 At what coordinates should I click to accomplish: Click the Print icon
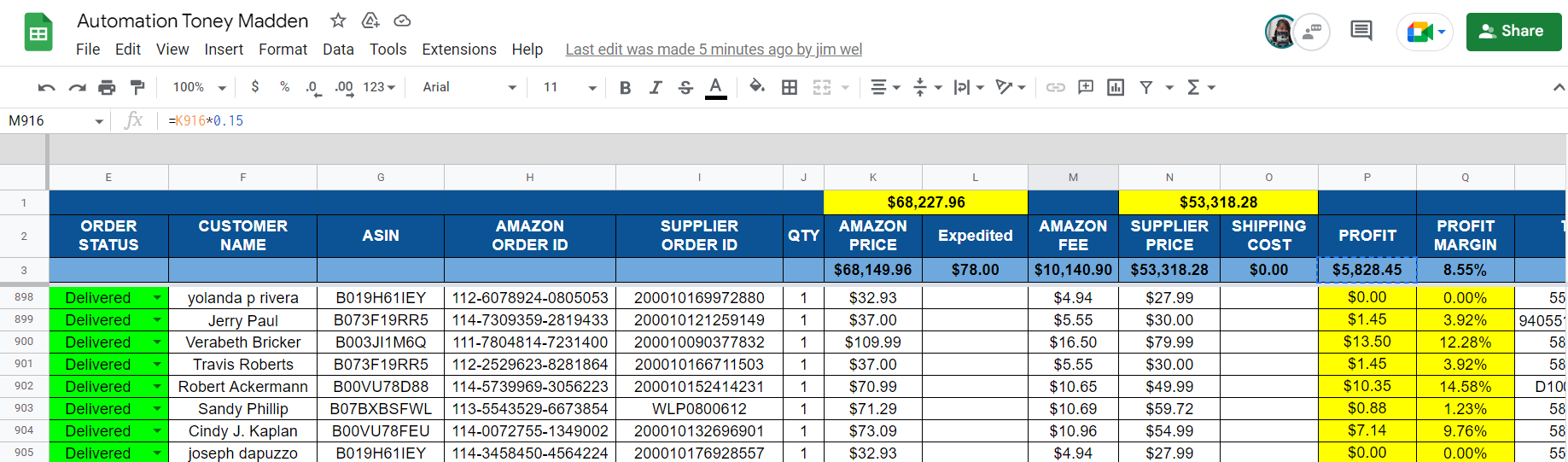(x=107, y=87)
